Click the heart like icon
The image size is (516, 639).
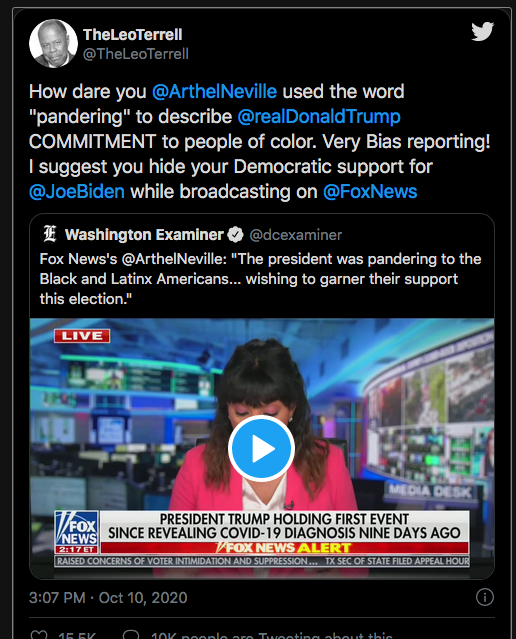coord(39,635)
